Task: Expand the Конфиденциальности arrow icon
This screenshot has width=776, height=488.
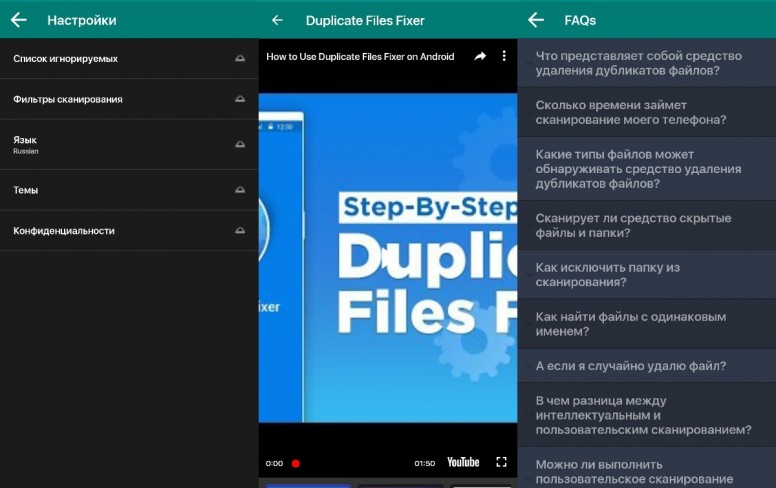Action: (239, 231)
